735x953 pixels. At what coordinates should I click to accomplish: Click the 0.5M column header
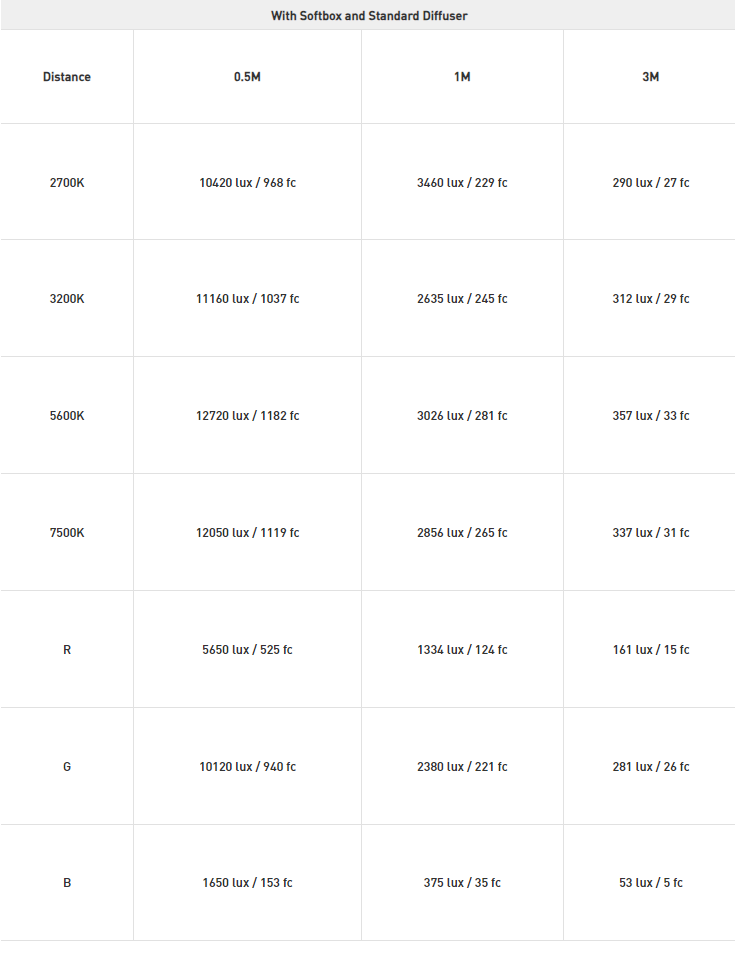click(x=247, y=77)
